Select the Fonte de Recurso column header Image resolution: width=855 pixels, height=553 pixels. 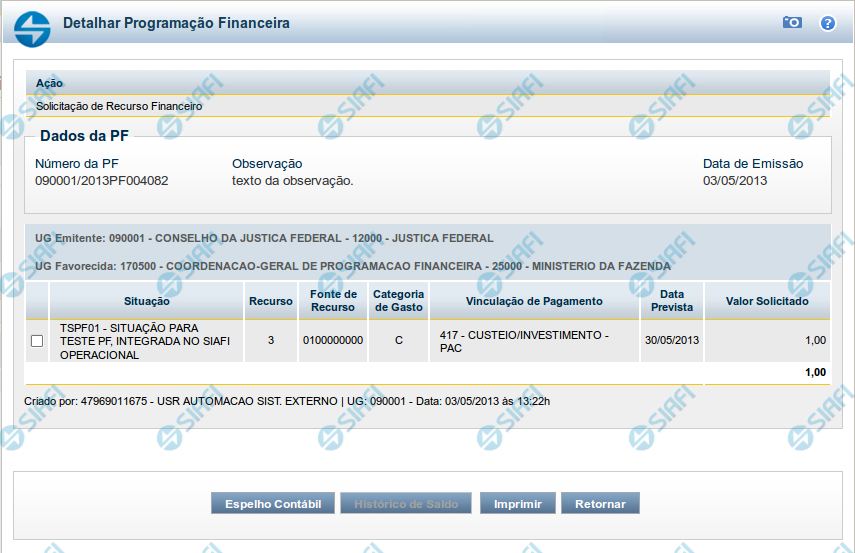pyautogui.click(x=333, y=301)
